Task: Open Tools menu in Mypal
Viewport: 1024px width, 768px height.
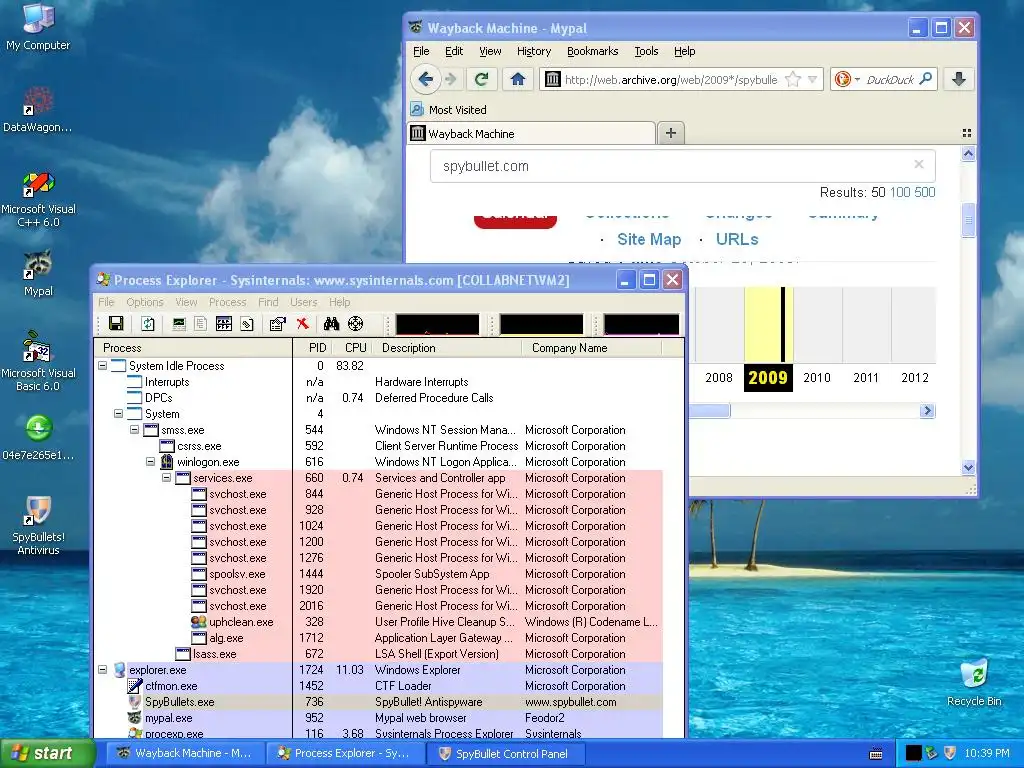Action: (646, 51)
